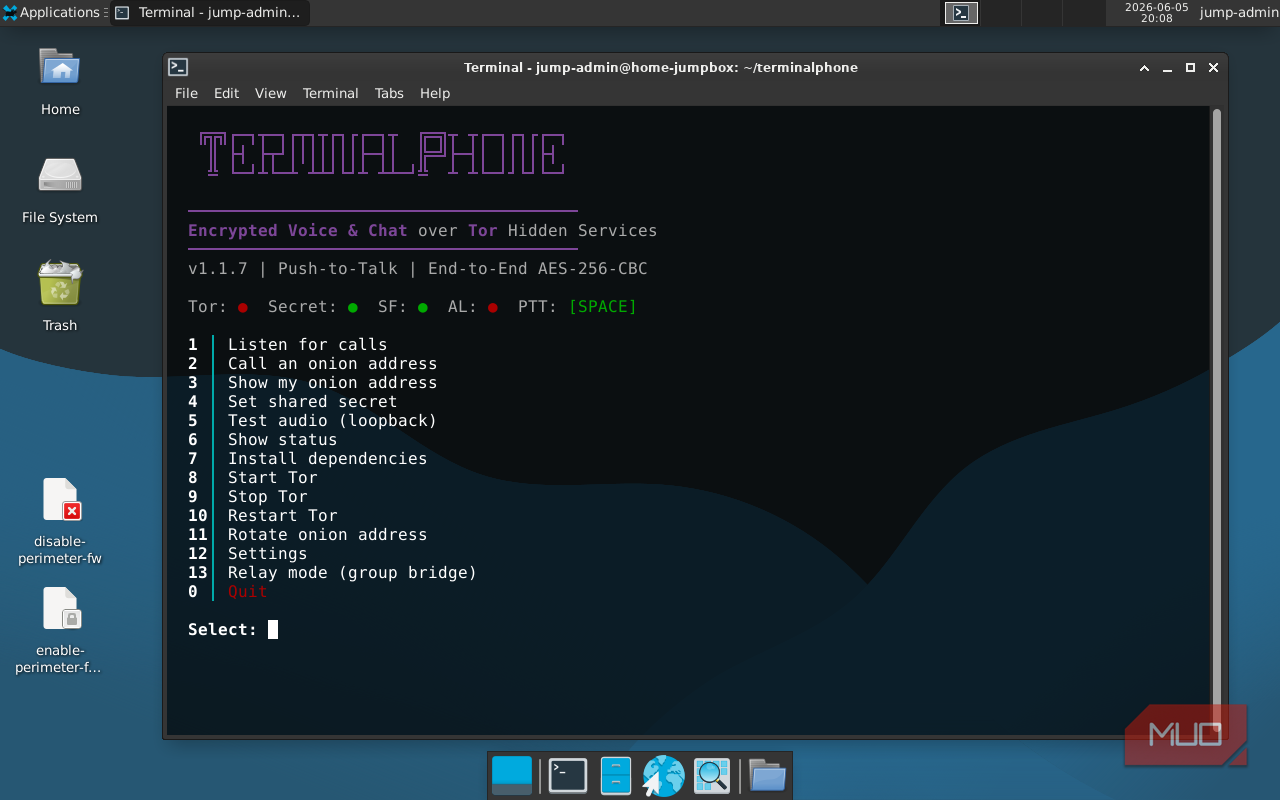Click the "Call an onion address" line

click(x=332, y=363)
